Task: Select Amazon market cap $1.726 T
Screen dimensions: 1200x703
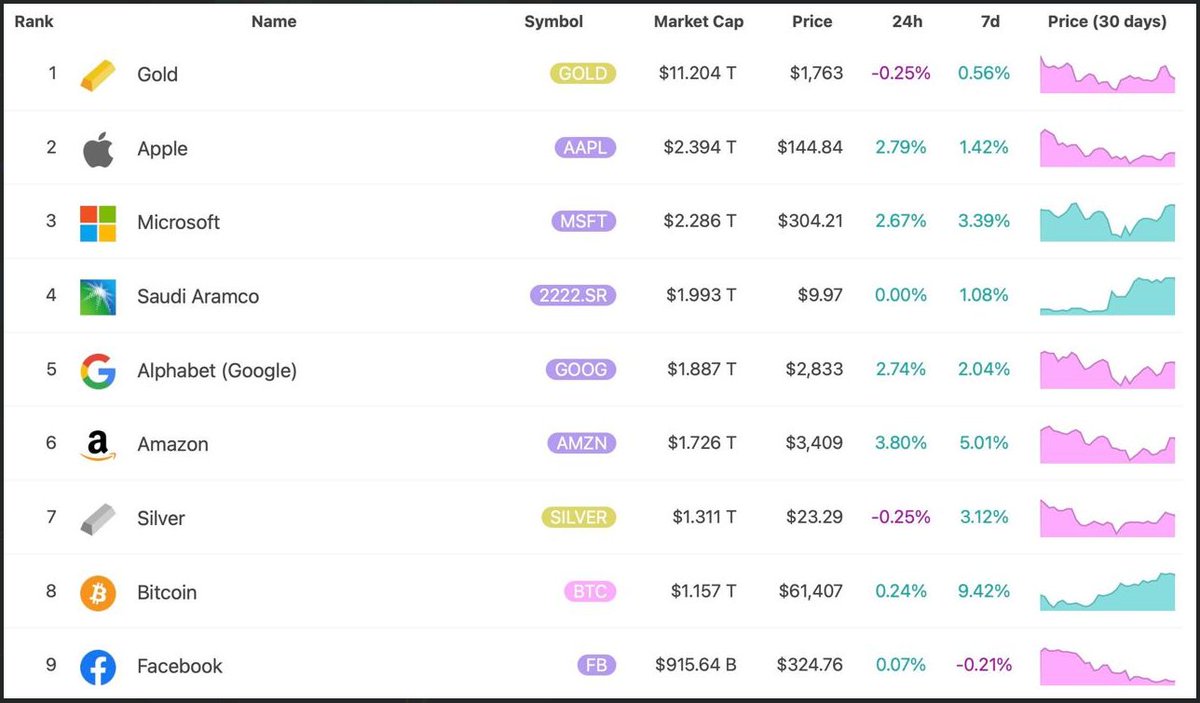Action: coord(701,443)
